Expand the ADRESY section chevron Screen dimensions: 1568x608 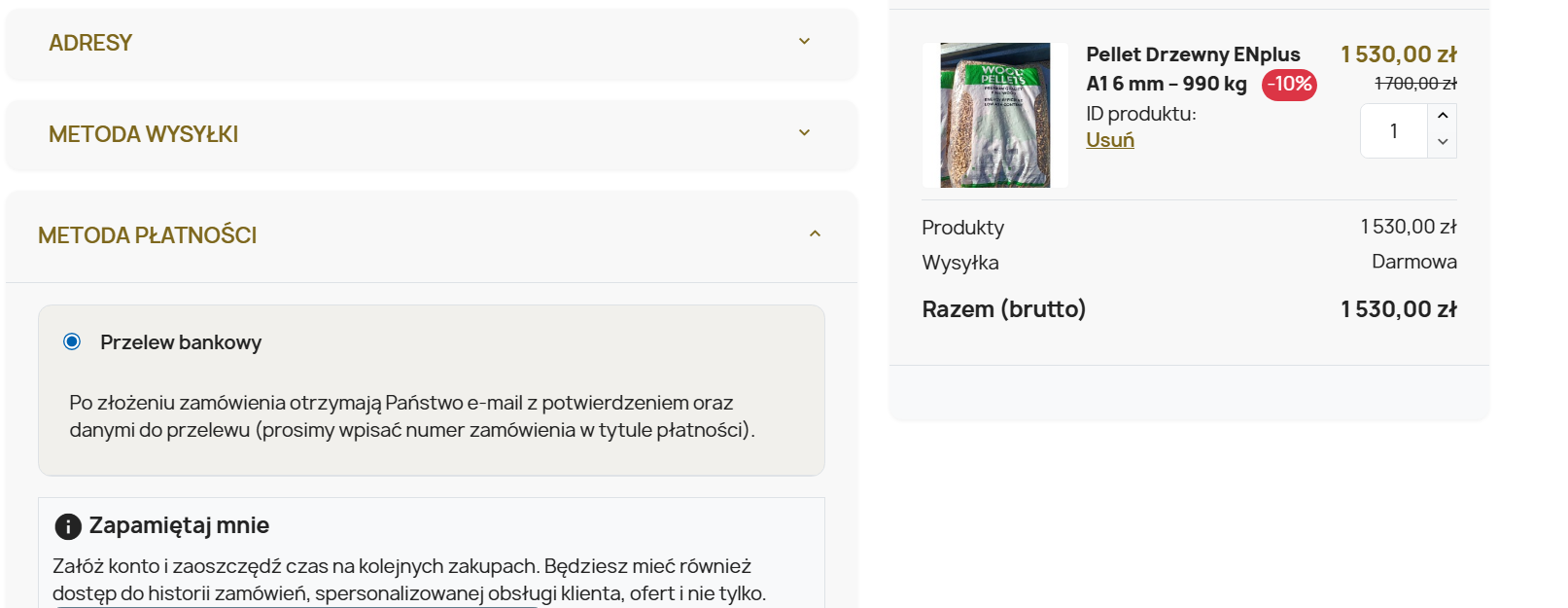[804, 42]
